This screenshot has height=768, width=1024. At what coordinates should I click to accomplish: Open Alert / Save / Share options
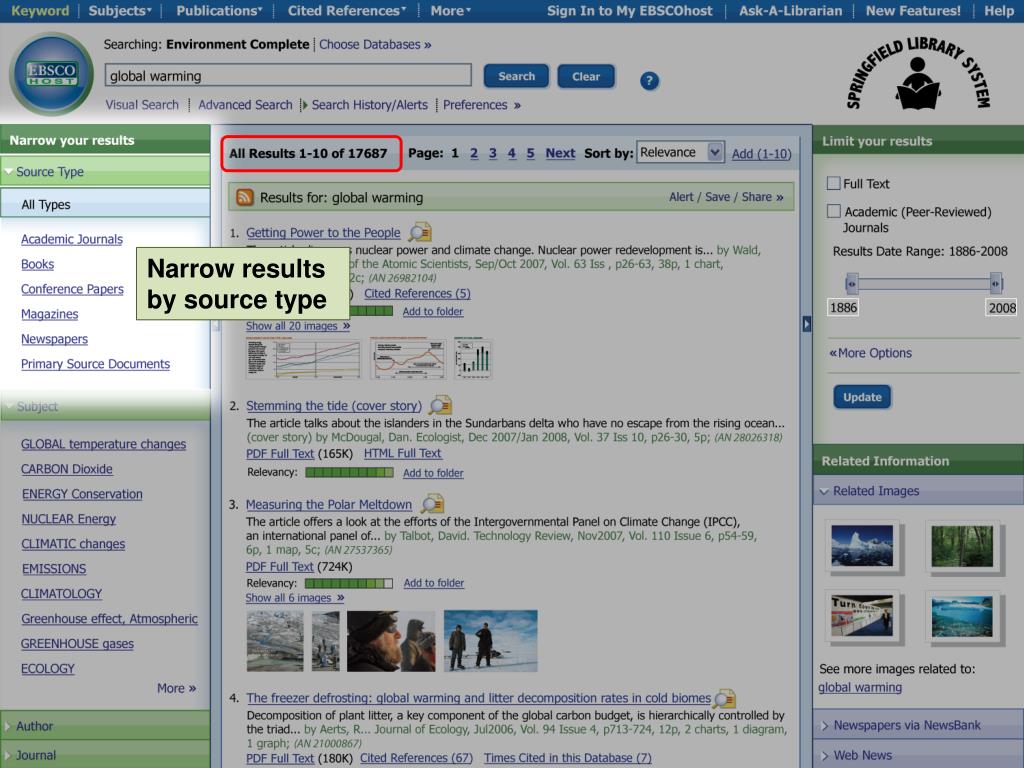[726, 197]
